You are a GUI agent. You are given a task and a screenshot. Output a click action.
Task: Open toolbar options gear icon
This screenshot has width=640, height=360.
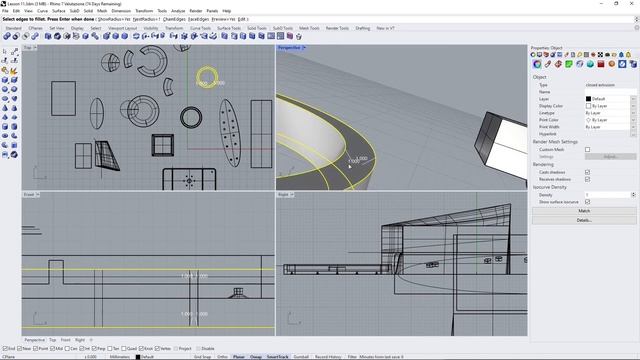[637, 28]
